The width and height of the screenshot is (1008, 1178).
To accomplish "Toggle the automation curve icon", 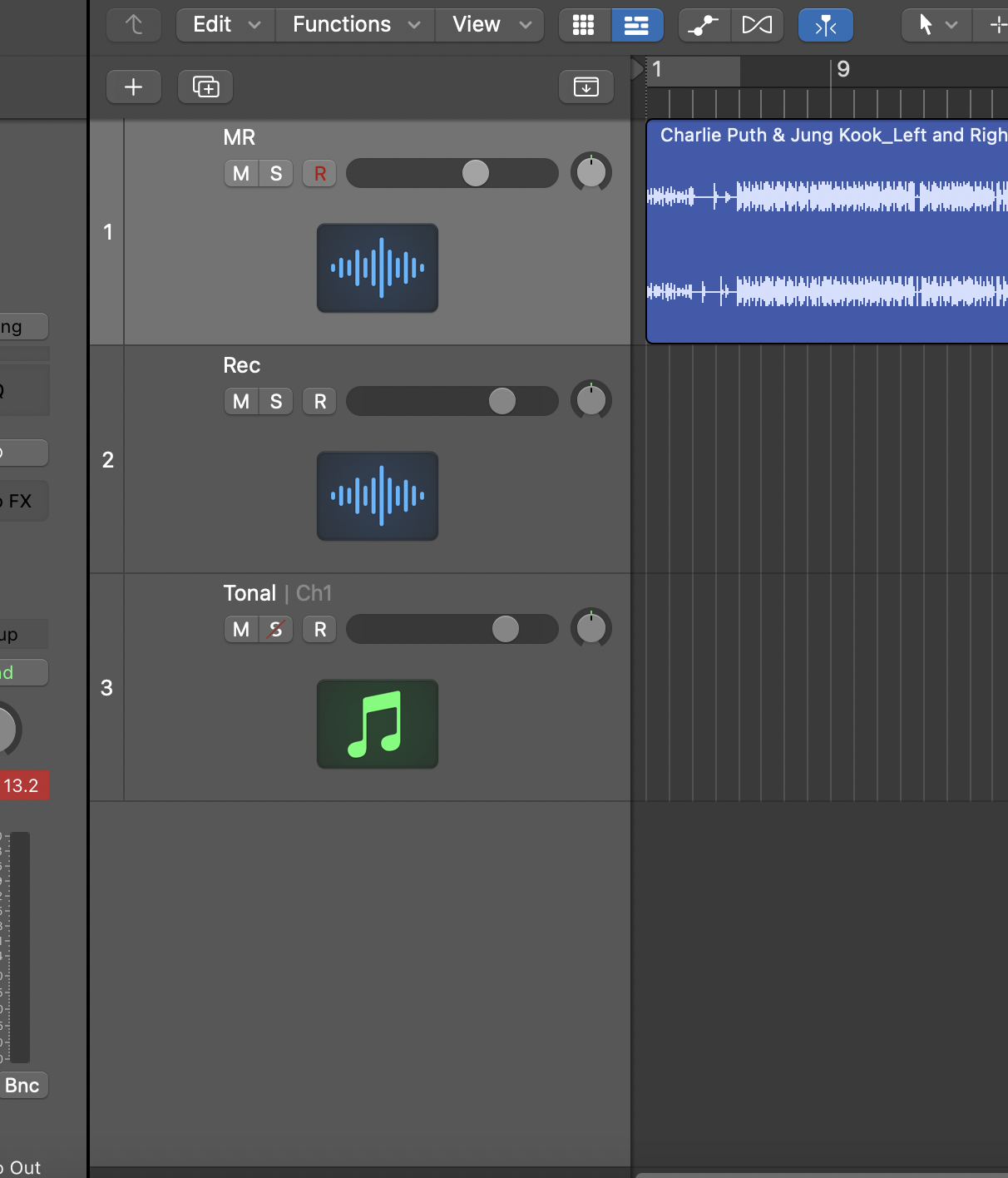I will tap(704, 25).
